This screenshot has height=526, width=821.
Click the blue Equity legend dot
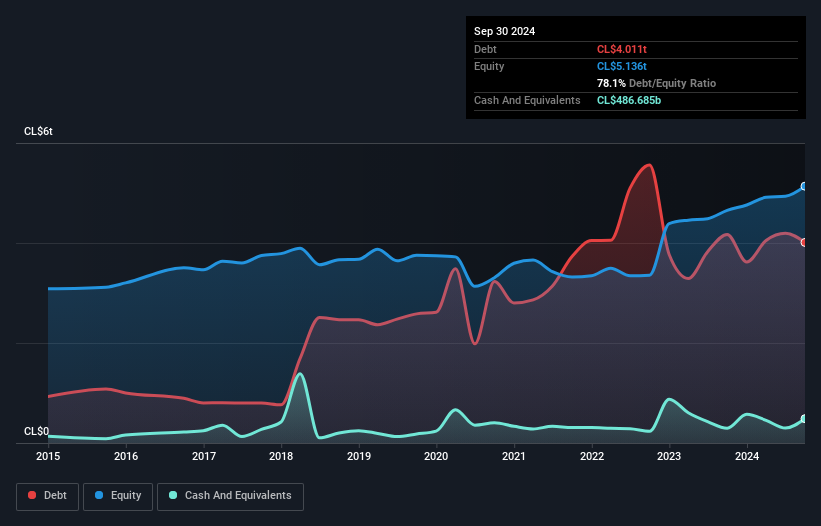[99, 495]
